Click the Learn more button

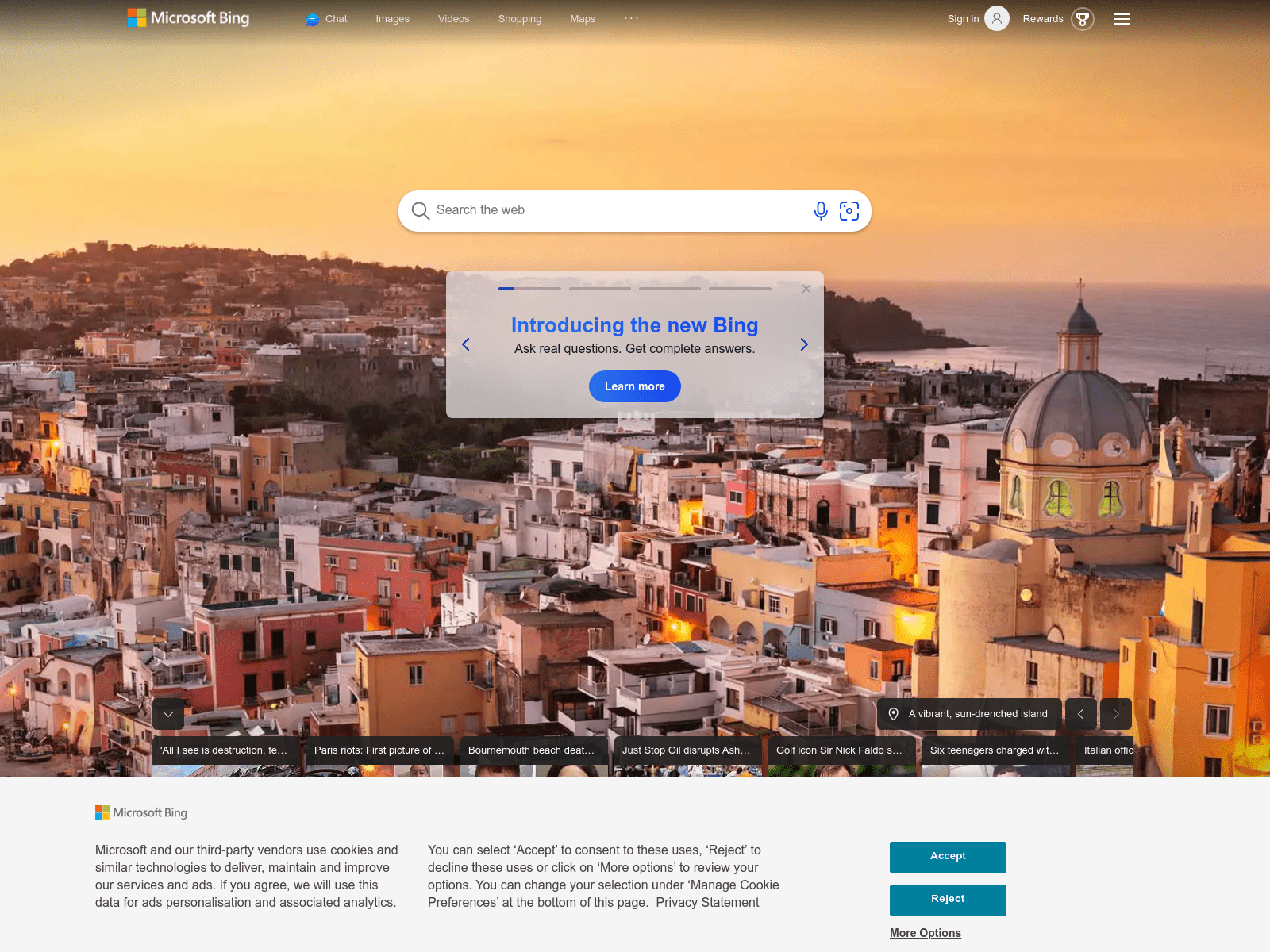(x=635, y=386)
